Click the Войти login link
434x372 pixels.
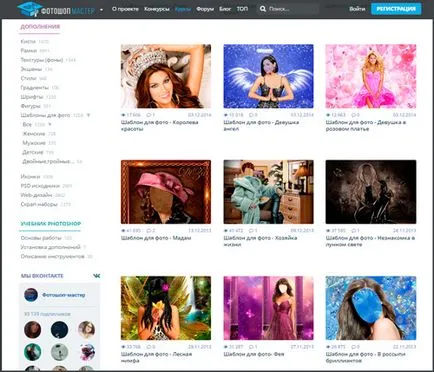point(357,9)
